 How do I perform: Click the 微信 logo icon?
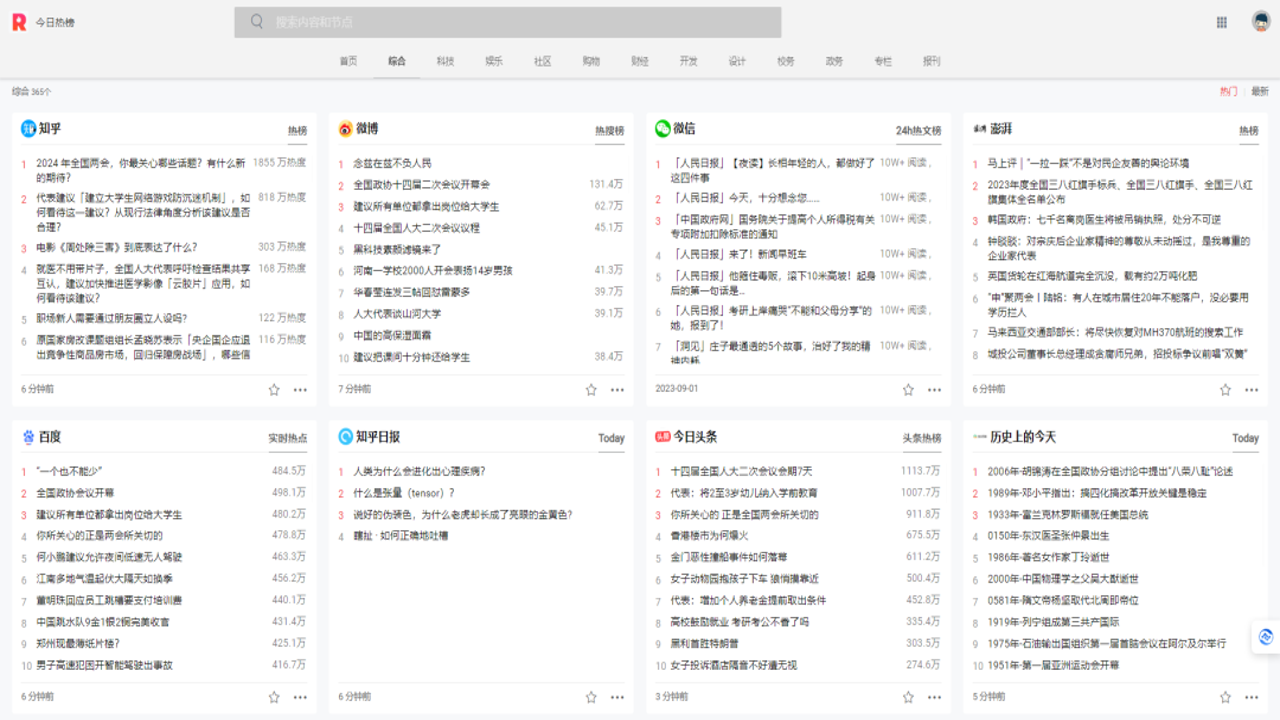662,128
